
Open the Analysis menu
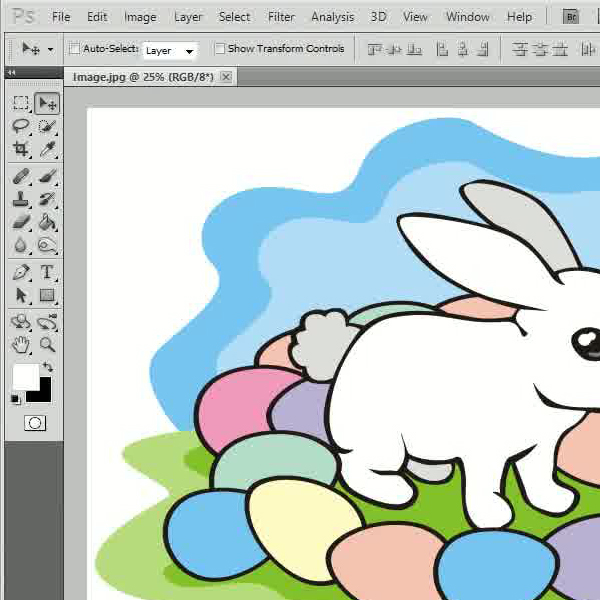tap(333, 17)
